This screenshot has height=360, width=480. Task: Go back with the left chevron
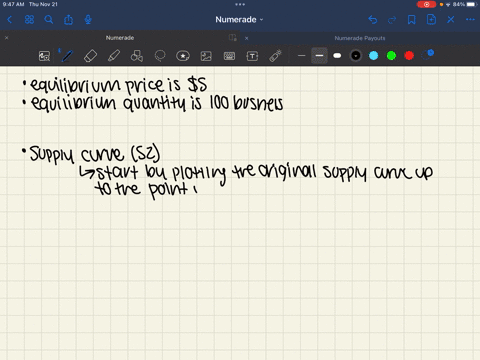9,20
